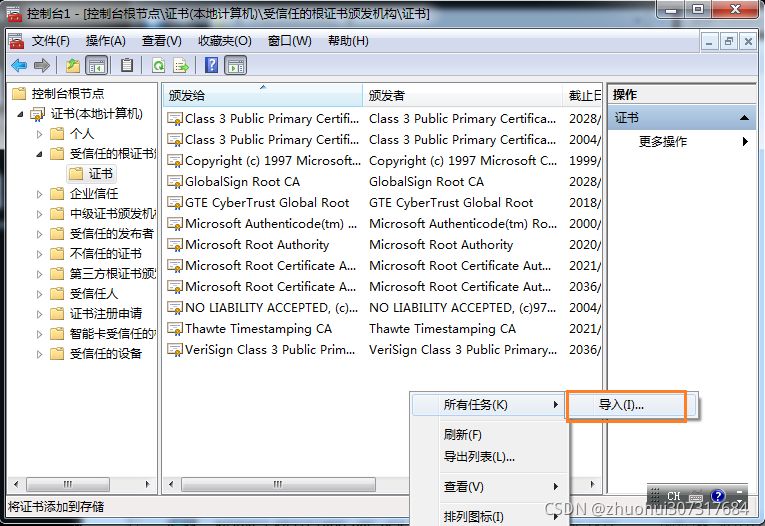Open Help with the question mark icon

pyautogui.click(x=211, y=65)
